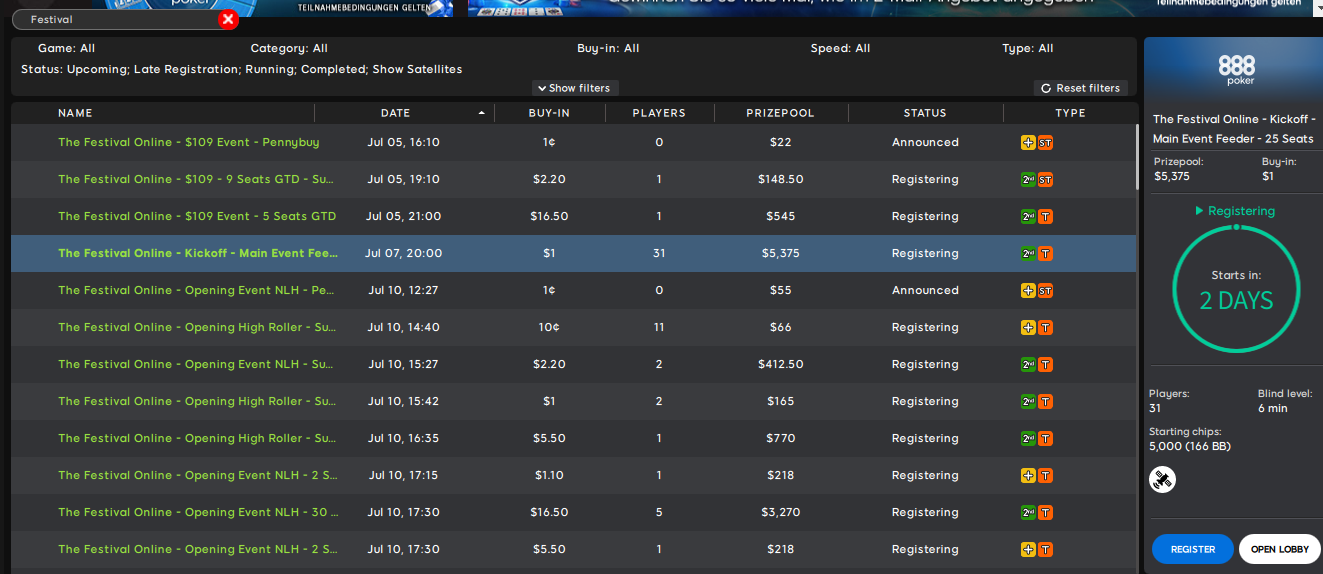The width and height of the screenshot is (1323, 574).
Task: Sort by the PRIZEPOOL column header
Action: click(x=780, y=113)
